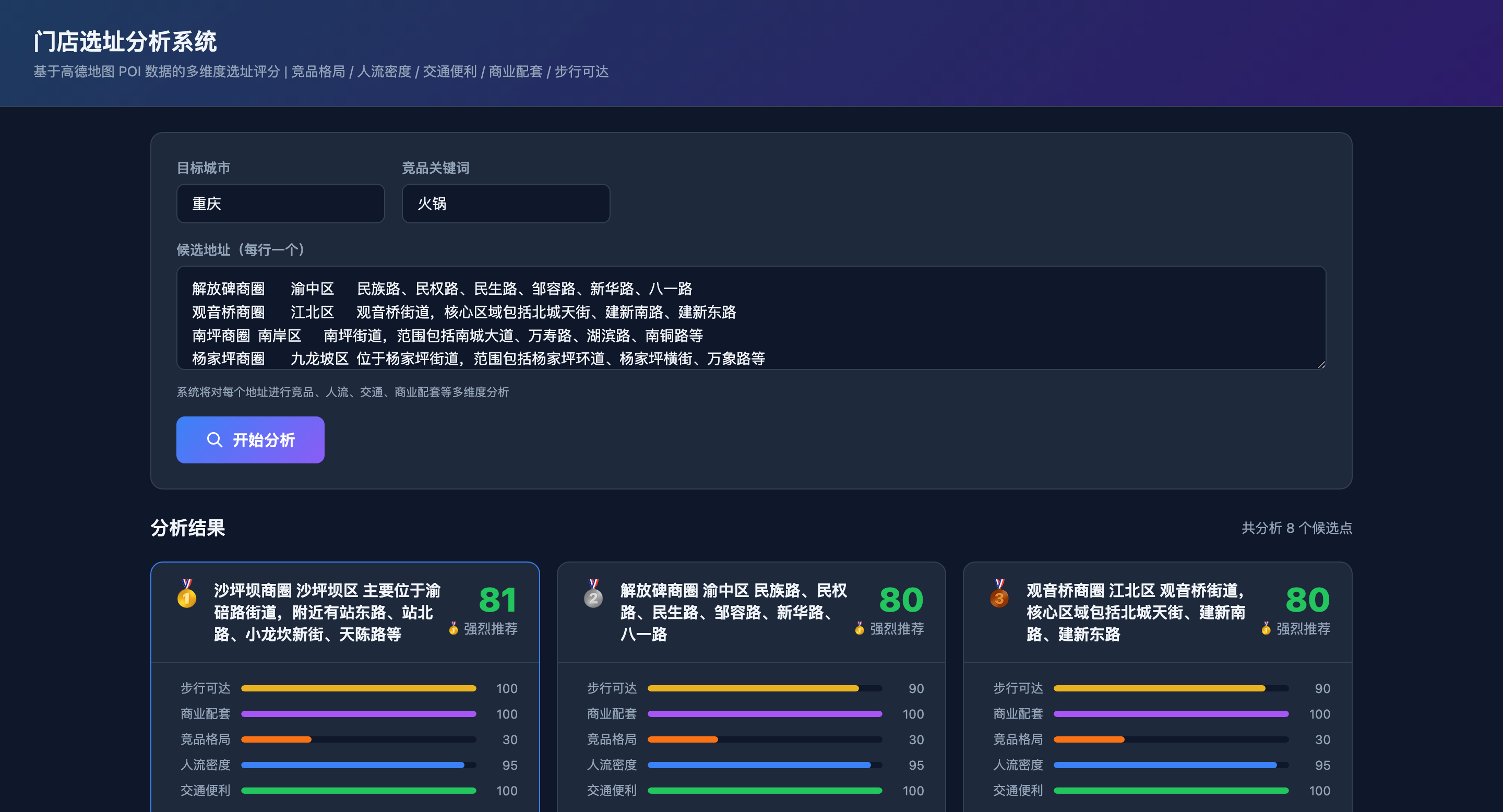Click the gold medal icon on first card
The image size is (1503, 812).
coord(187,593)
